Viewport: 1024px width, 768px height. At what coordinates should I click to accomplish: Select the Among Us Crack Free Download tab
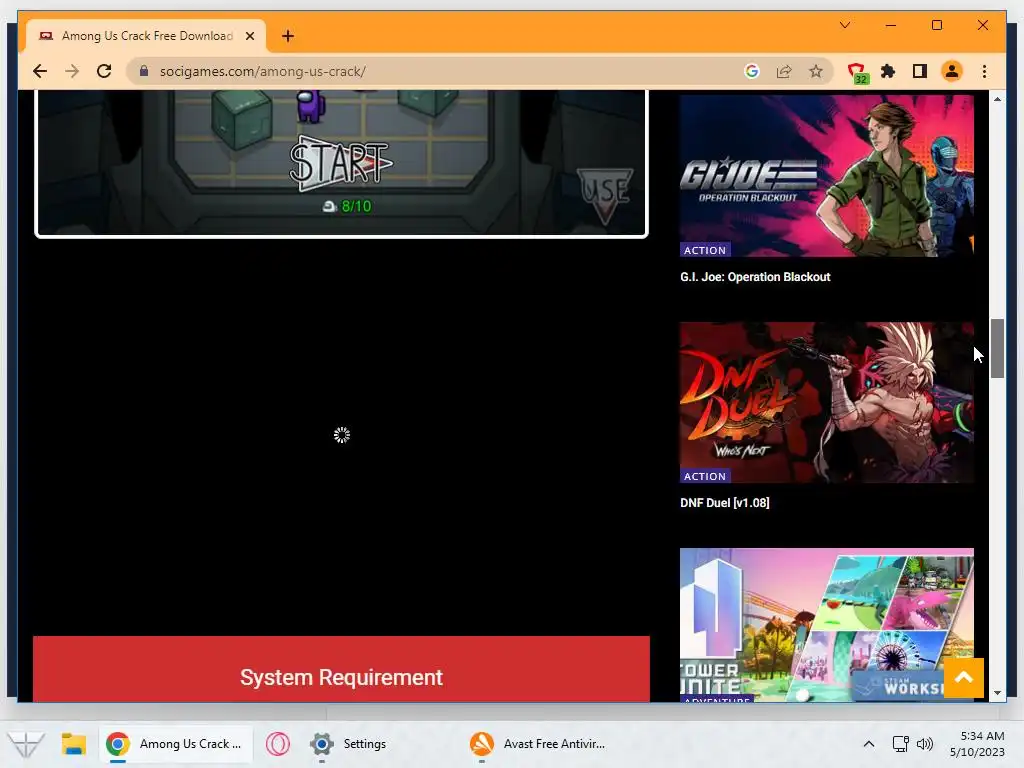pos(146,36)
